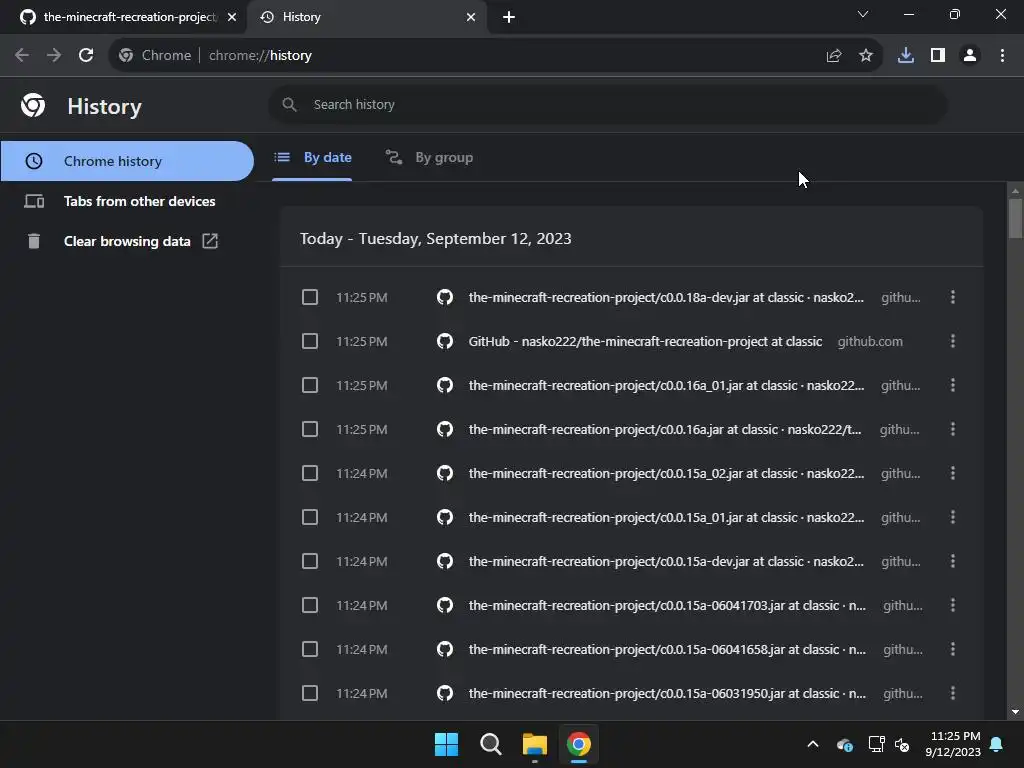Screen dimensions: 1024x768
Task: Reload the history page
Action: pos(86,56)
